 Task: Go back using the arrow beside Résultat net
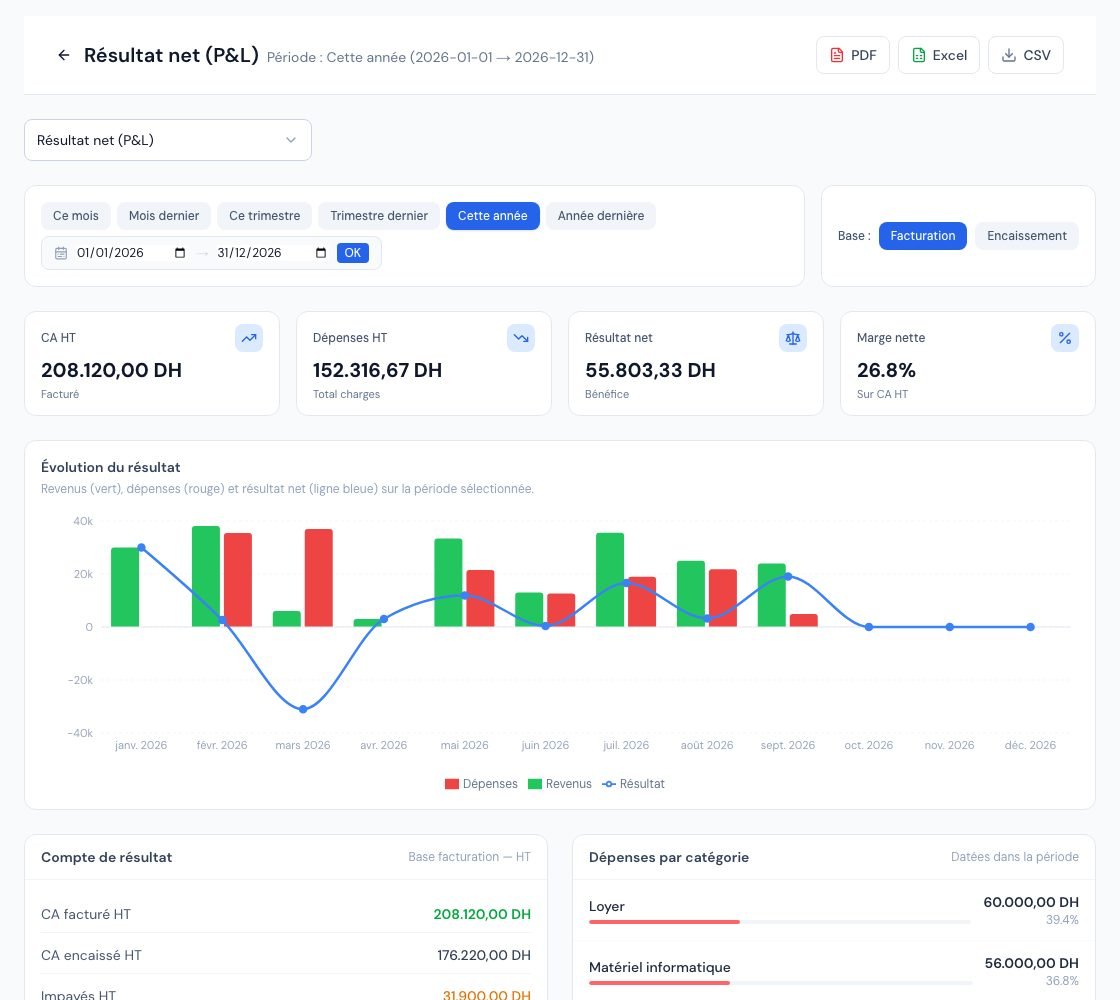[x=64, y=55]
